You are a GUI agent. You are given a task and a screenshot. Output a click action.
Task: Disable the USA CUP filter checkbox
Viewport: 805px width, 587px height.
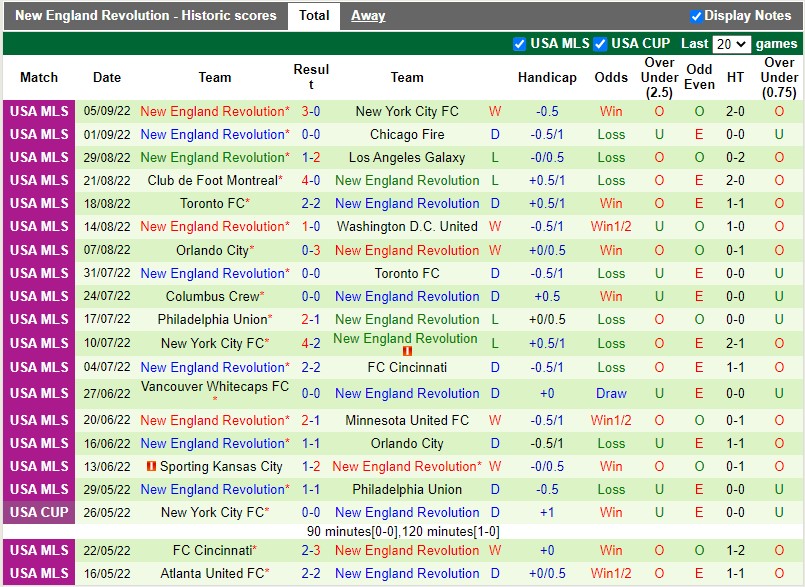point(597,43)
